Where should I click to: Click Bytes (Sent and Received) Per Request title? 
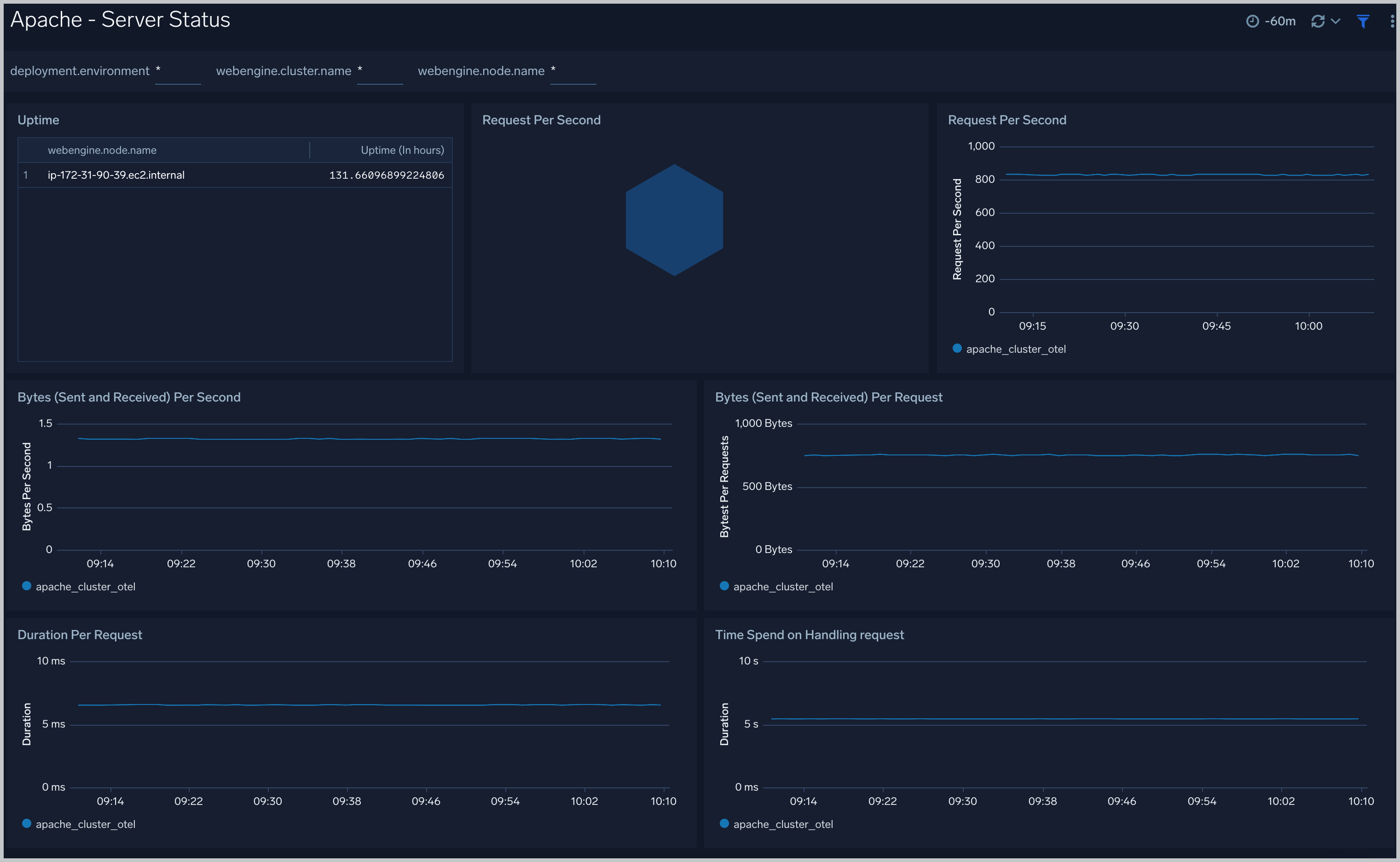point(828,397)
